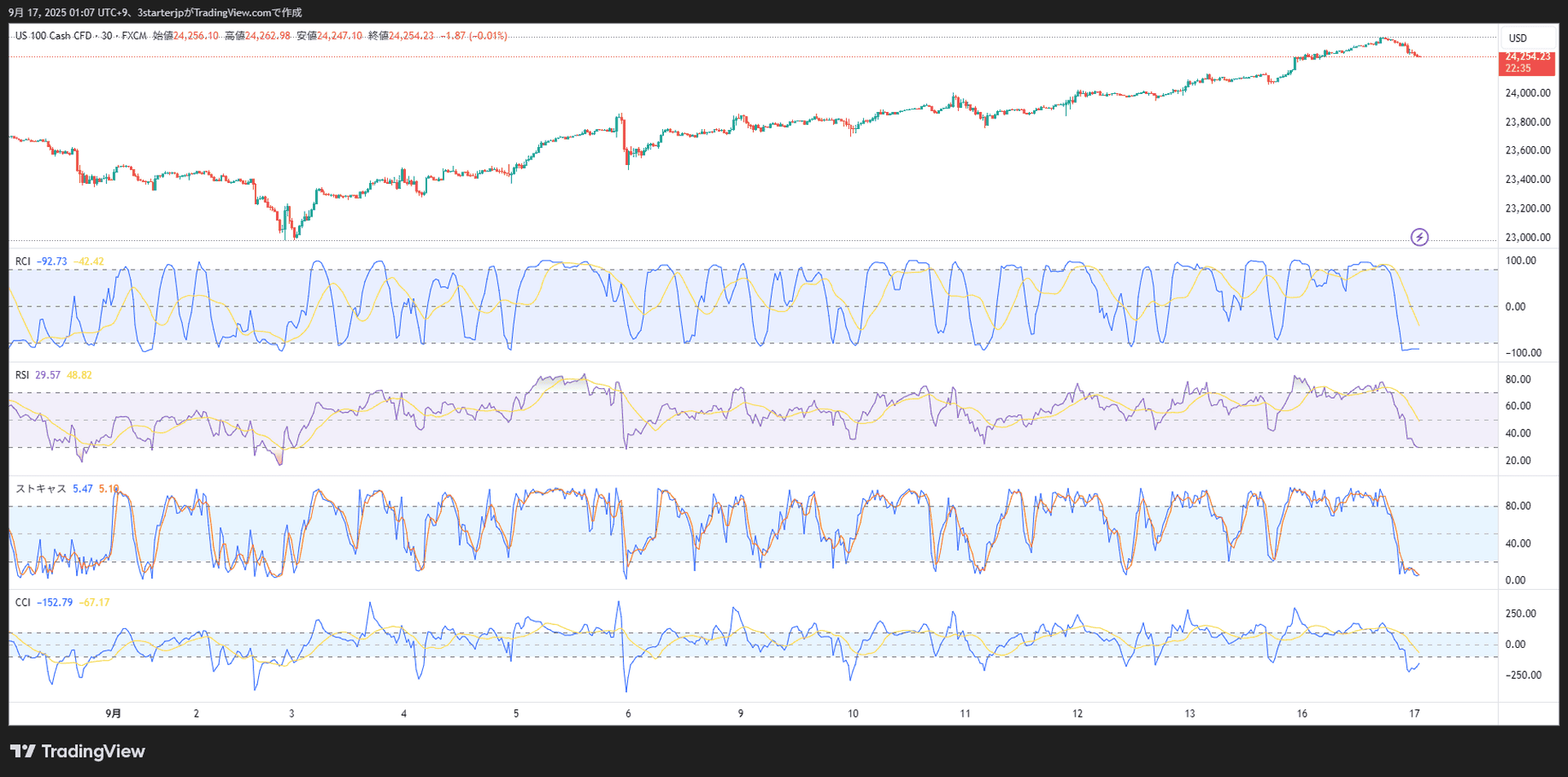Screen dimensions: 1568x777
Task: Click date 6 on the time axis
Action: click(628, 713)
